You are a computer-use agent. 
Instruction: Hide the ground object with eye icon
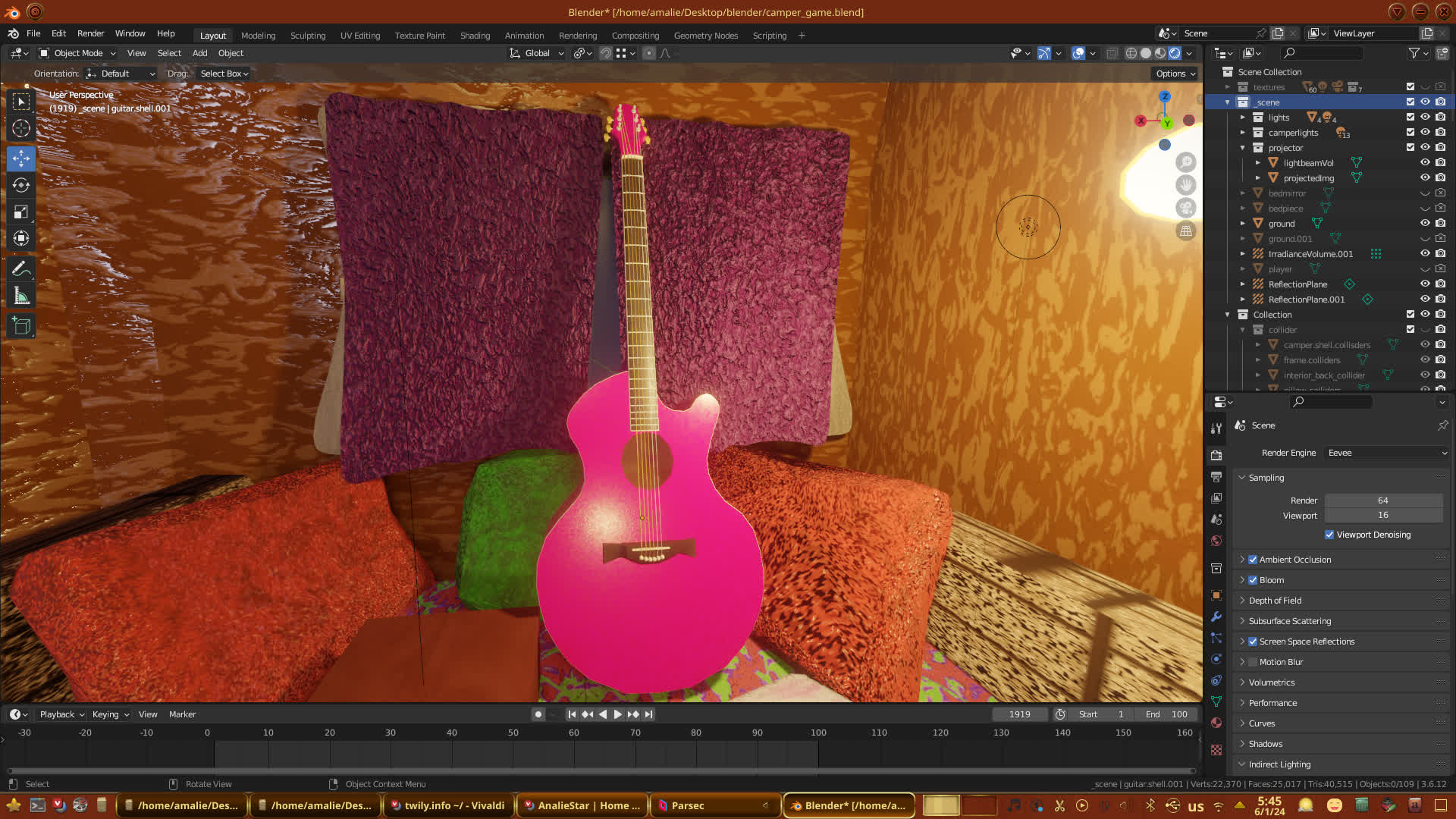(1425, 223)
